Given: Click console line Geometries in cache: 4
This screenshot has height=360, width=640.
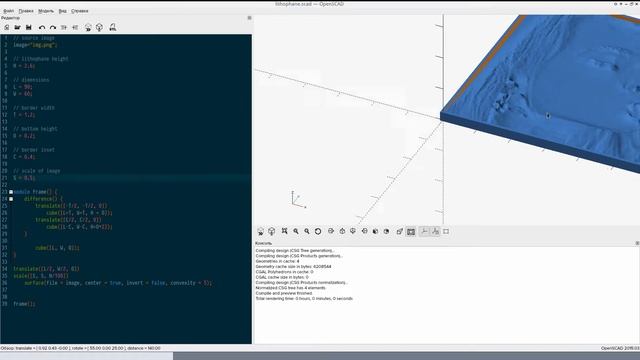Looking at the screenshot, I should pyautogui.click(x=278, y=261).
